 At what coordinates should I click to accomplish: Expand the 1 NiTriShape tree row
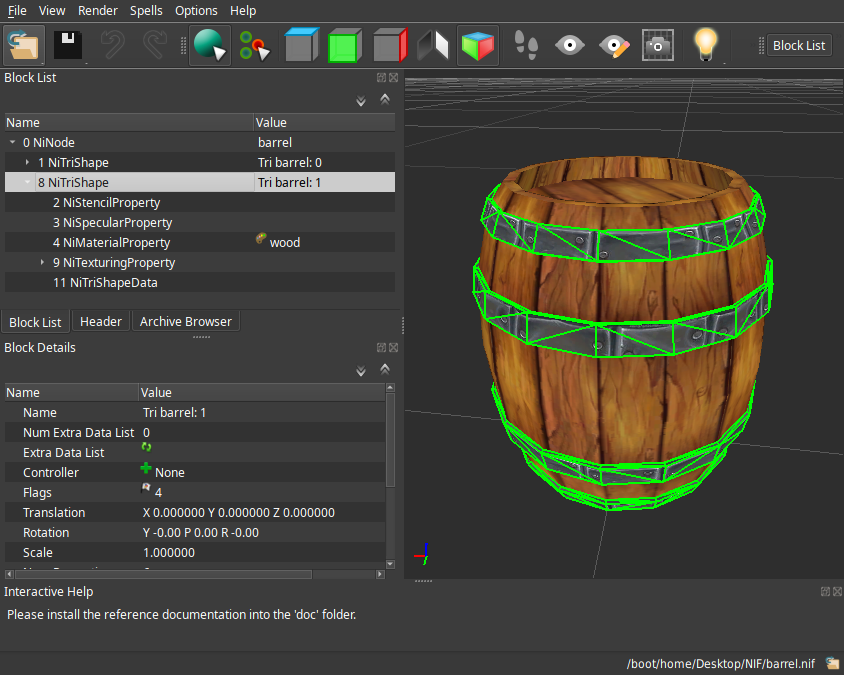[x=27, y=163]
